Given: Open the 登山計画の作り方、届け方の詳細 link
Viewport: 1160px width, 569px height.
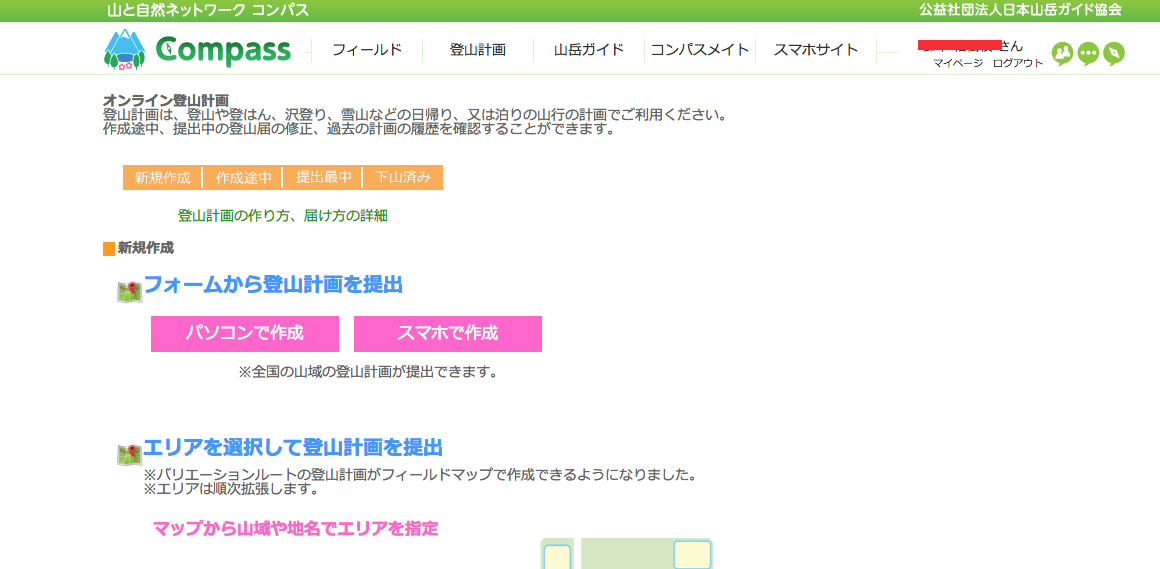Looking at the screenshot, I should click(x=282, y=215).
